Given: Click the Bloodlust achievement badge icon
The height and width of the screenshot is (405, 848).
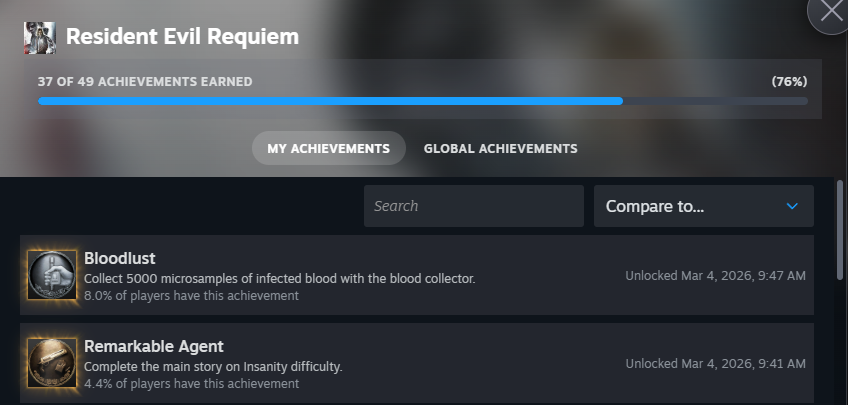Looking at the screenshot, I should (52, 275).
